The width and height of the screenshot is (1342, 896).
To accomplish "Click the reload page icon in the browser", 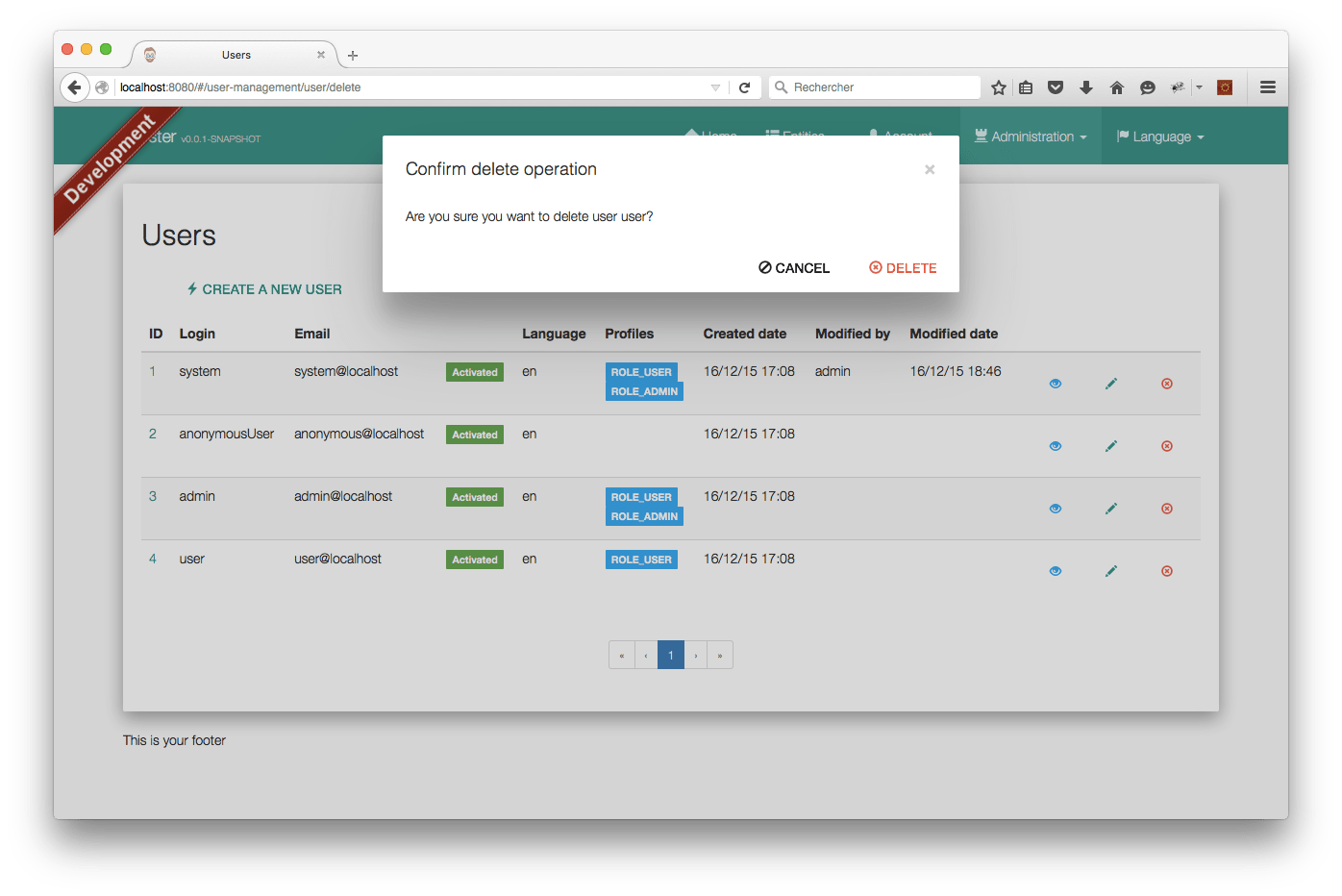I will click(745, 87).
